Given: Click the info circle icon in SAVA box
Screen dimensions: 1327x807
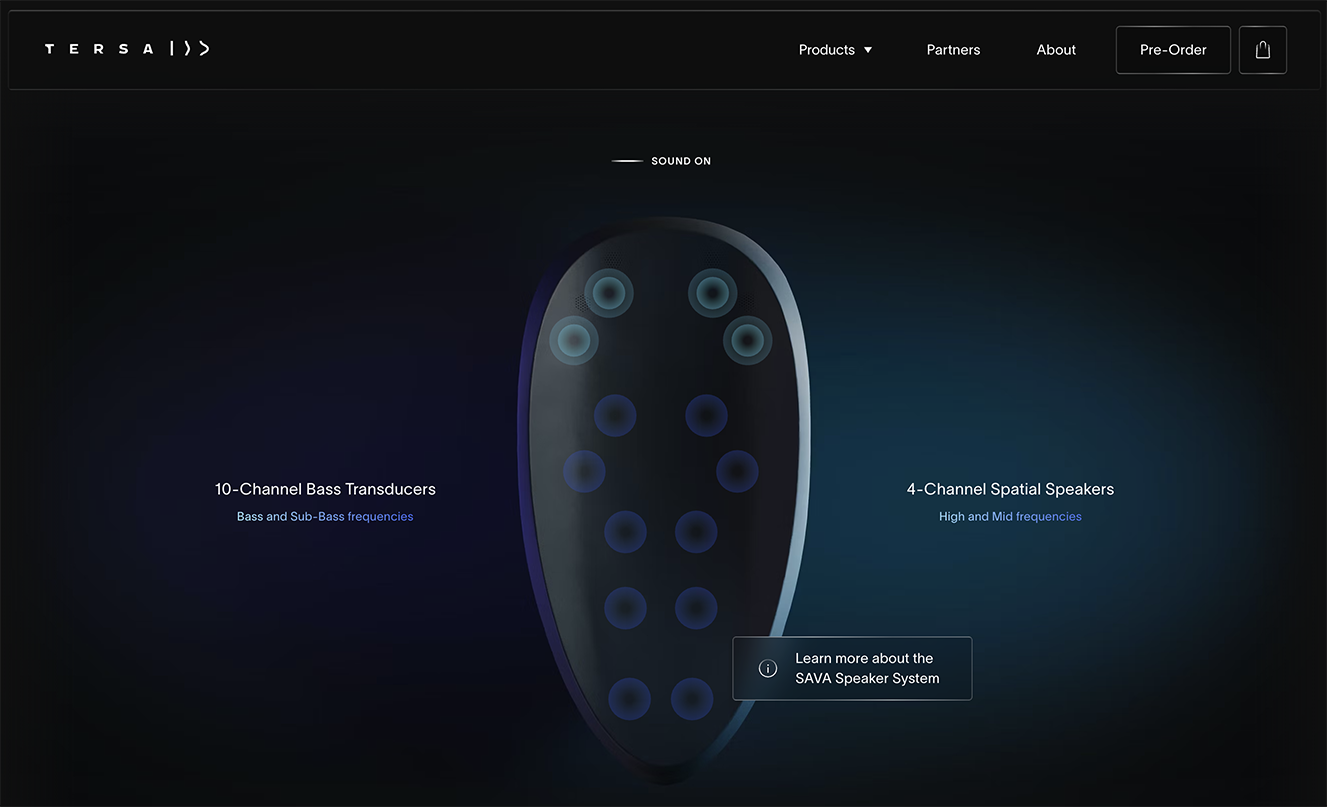Looking at the screenshot, I should 768,669.
